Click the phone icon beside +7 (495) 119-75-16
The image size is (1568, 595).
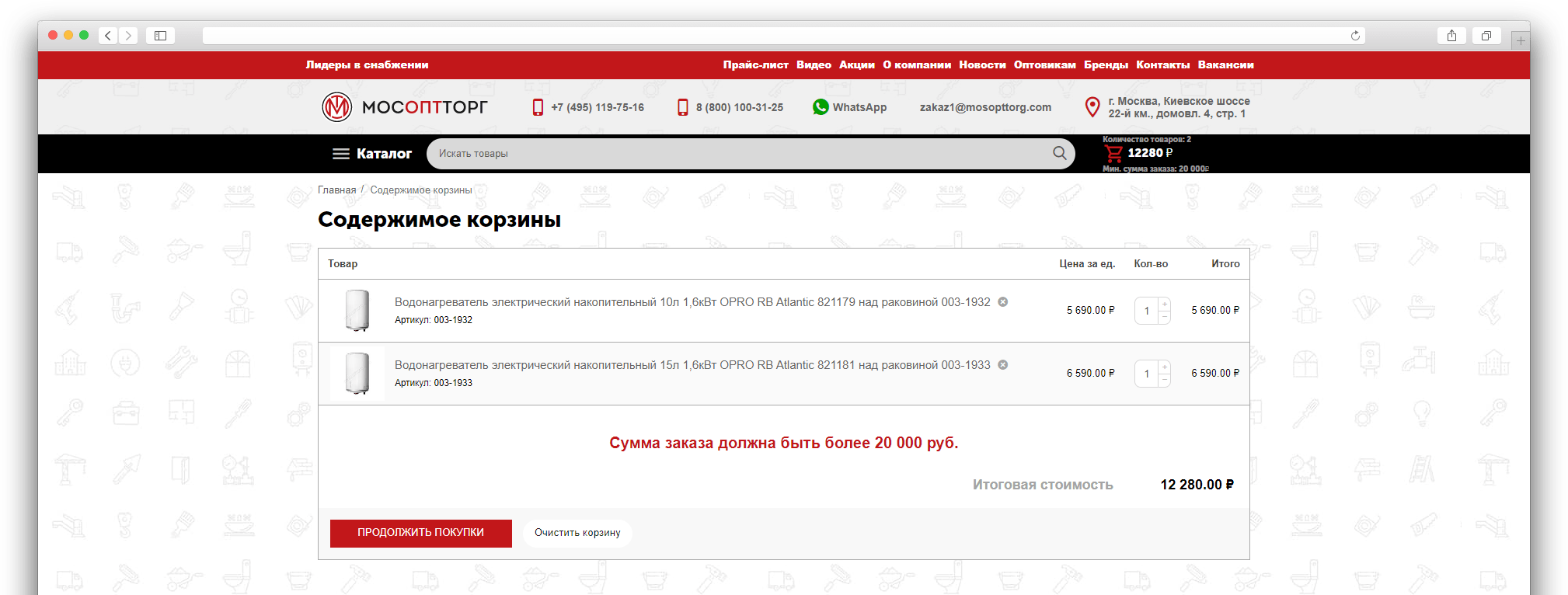click(x=538, y=107)
